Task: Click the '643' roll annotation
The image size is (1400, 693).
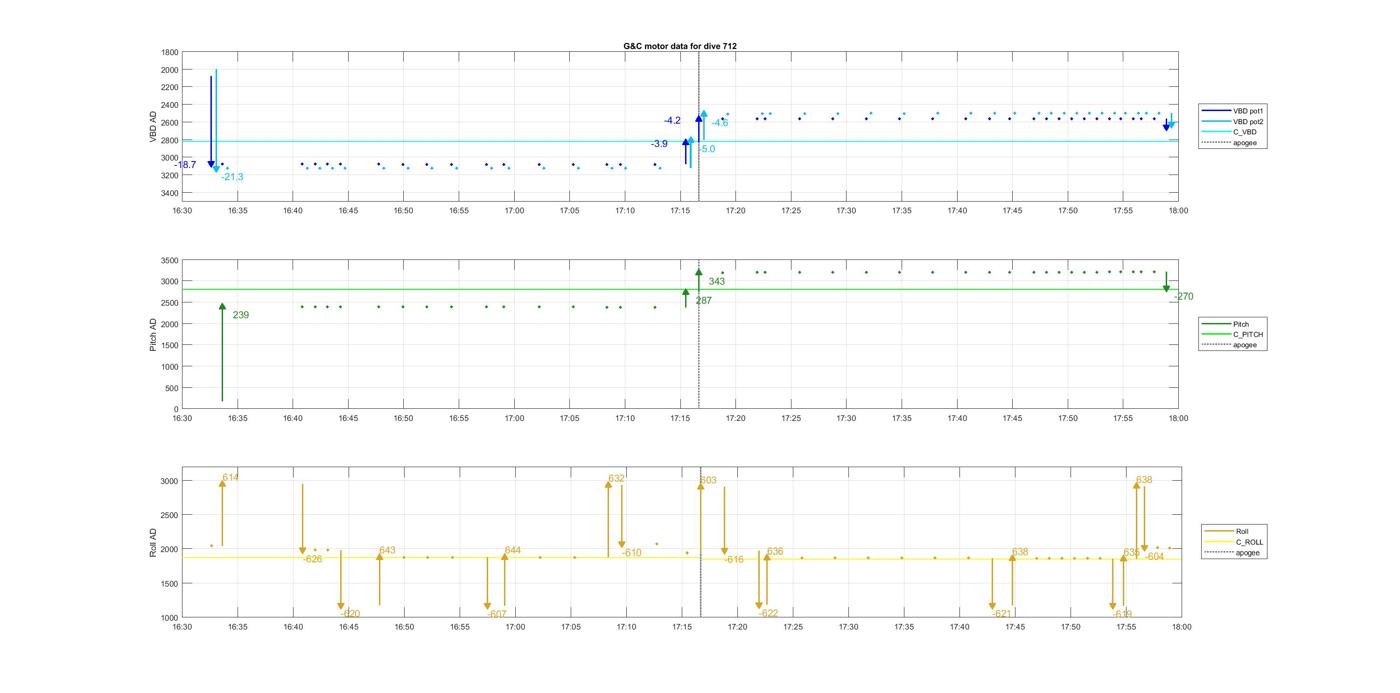Action: point(388,550)
